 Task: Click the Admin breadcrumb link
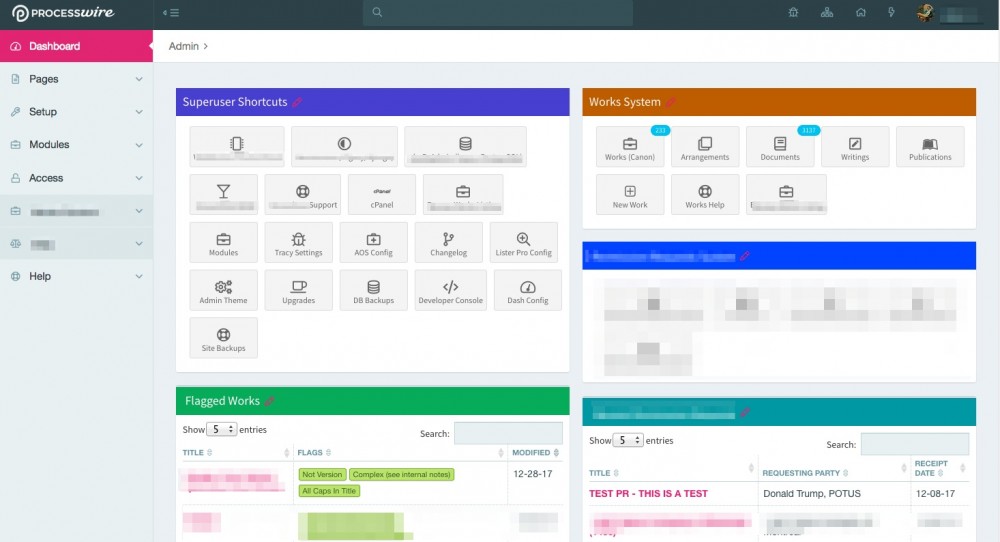183,46
